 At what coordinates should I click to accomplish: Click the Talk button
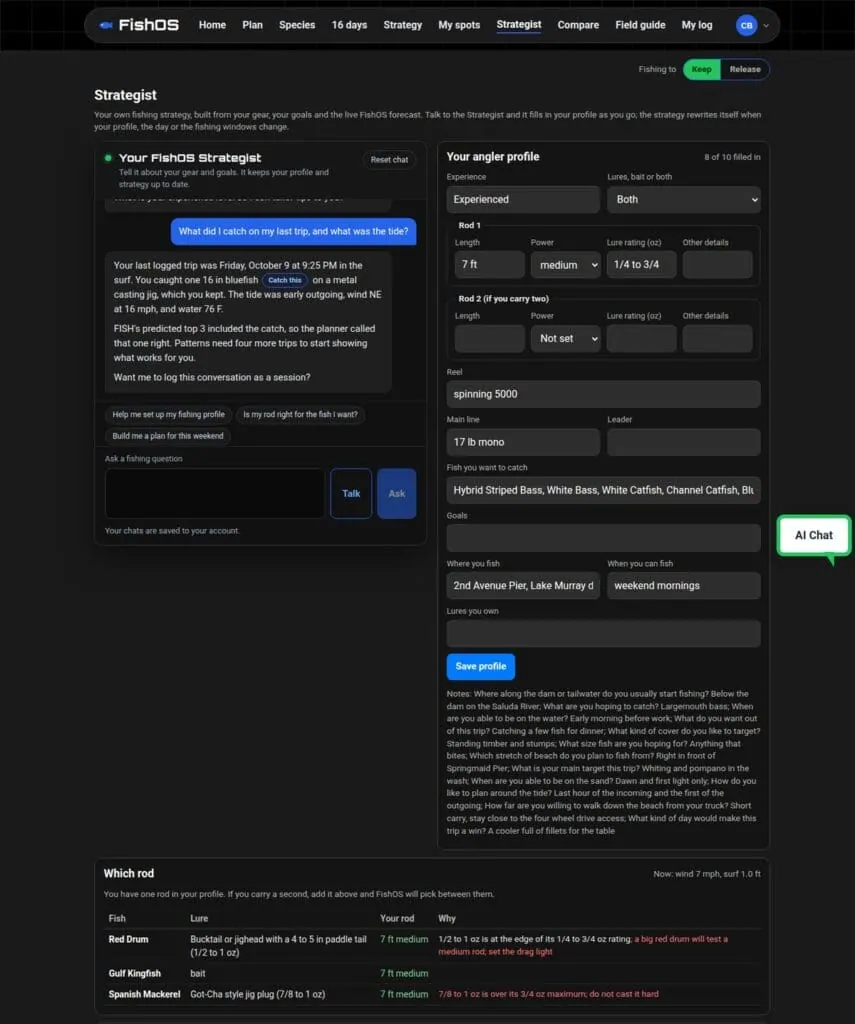point(351,494)
